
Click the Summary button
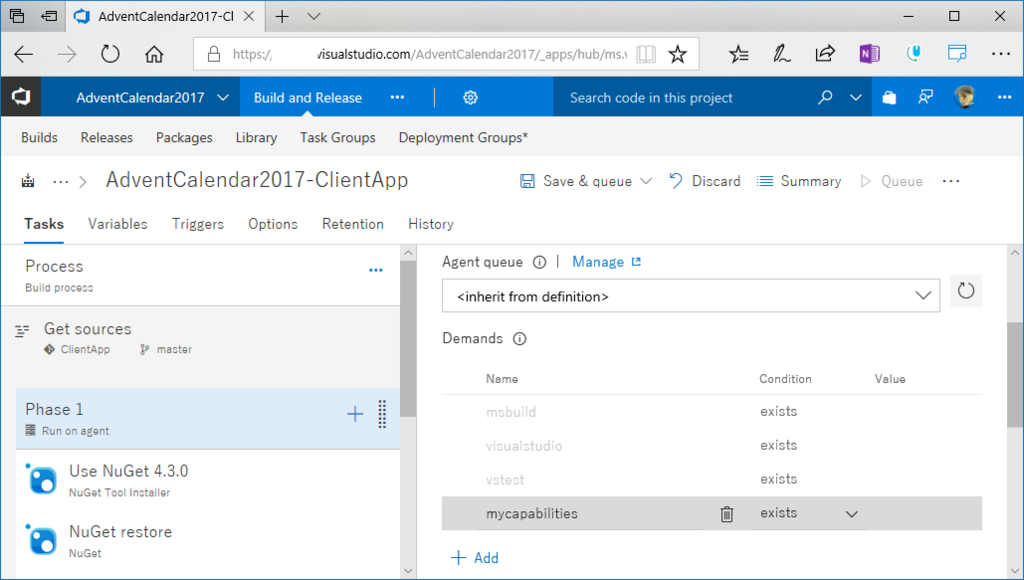pos(799,181)
